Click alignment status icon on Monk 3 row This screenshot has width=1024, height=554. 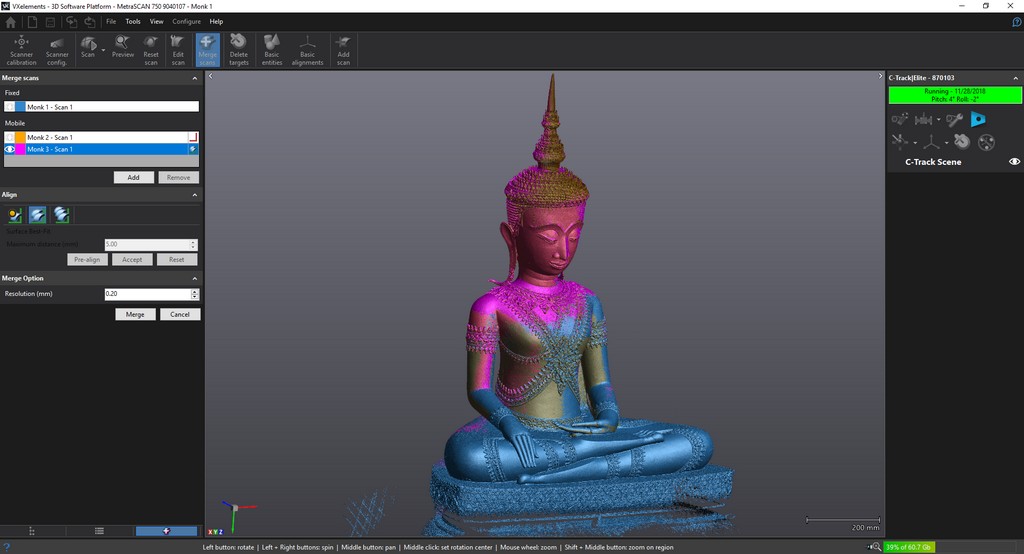tap(193, 150)
